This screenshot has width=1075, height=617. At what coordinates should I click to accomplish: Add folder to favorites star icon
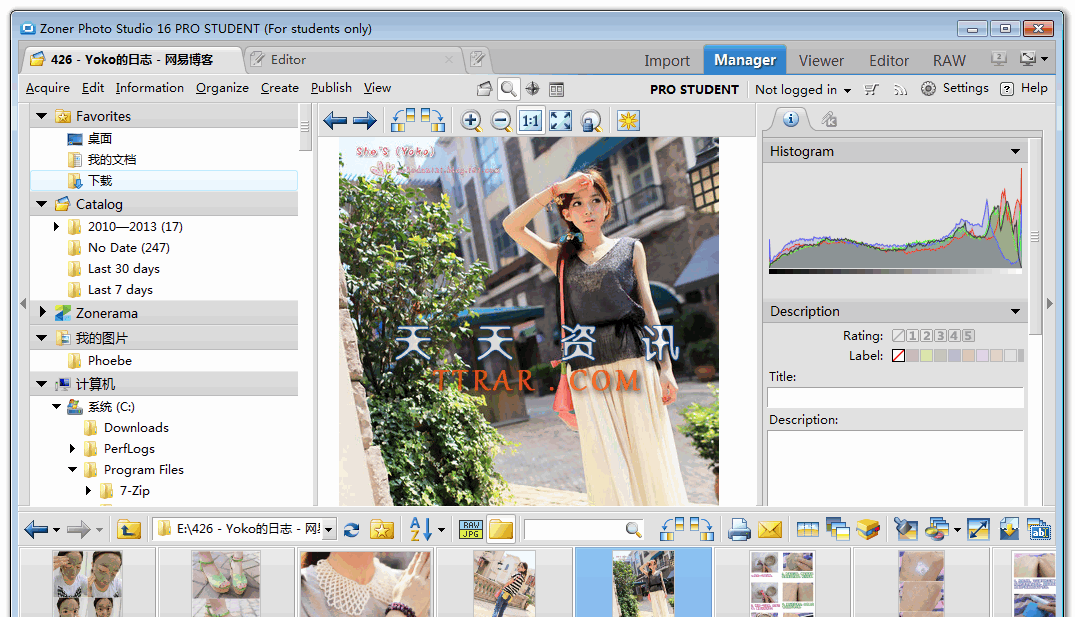coord(382,529)
